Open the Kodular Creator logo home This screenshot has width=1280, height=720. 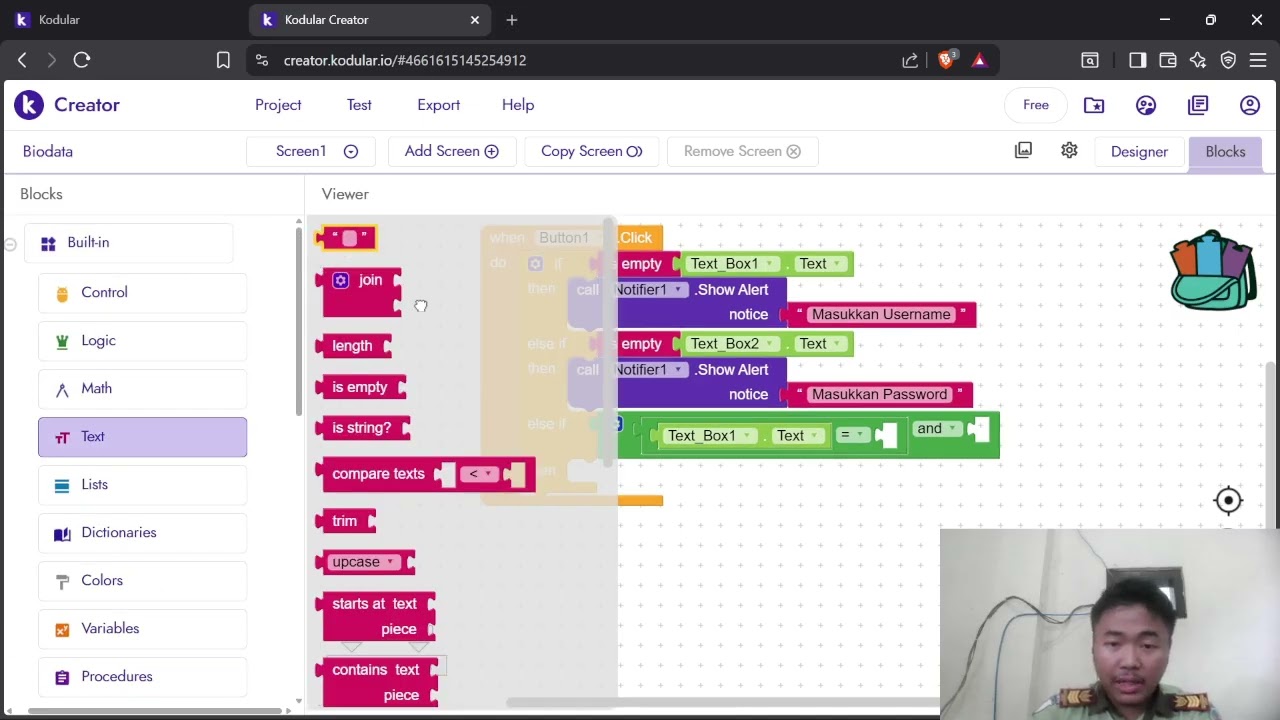(x=67, y=105)
